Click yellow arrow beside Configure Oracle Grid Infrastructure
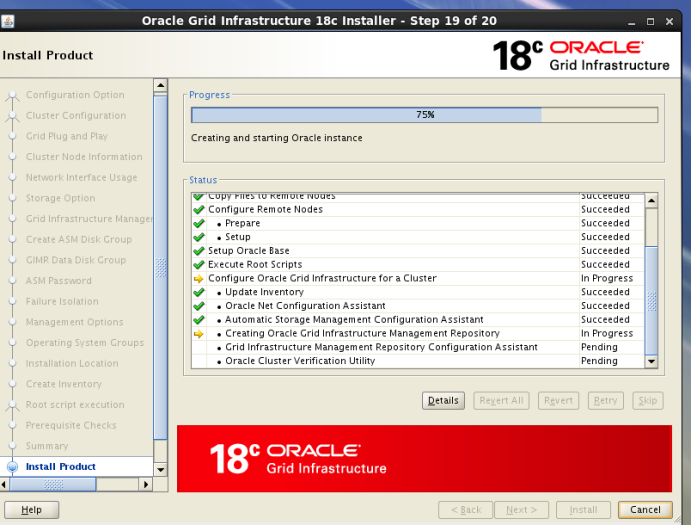Screen dimensions: 692x525 pyautogui.click(x=198, y=279)
